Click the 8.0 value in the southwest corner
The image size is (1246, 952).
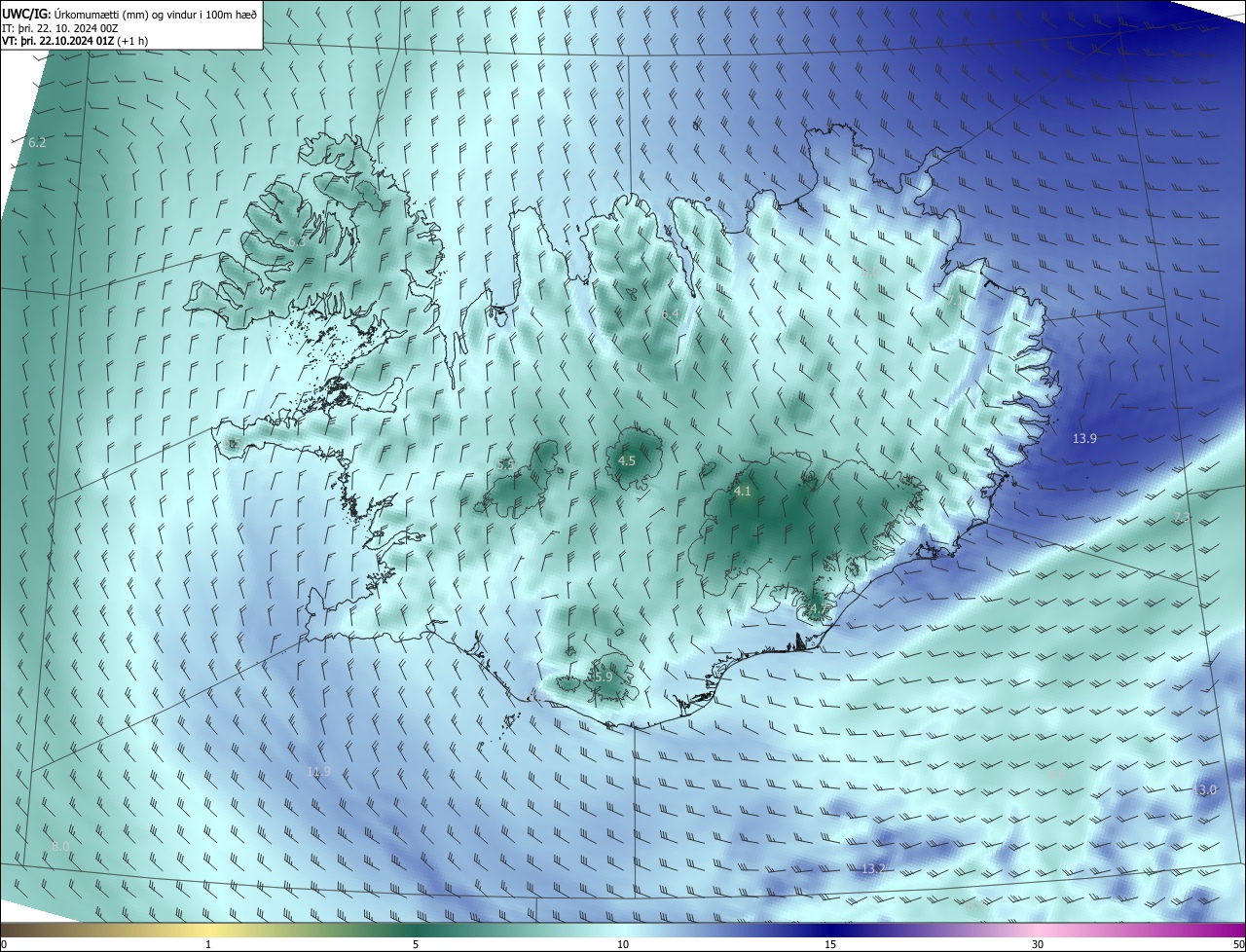click(60, 847)
